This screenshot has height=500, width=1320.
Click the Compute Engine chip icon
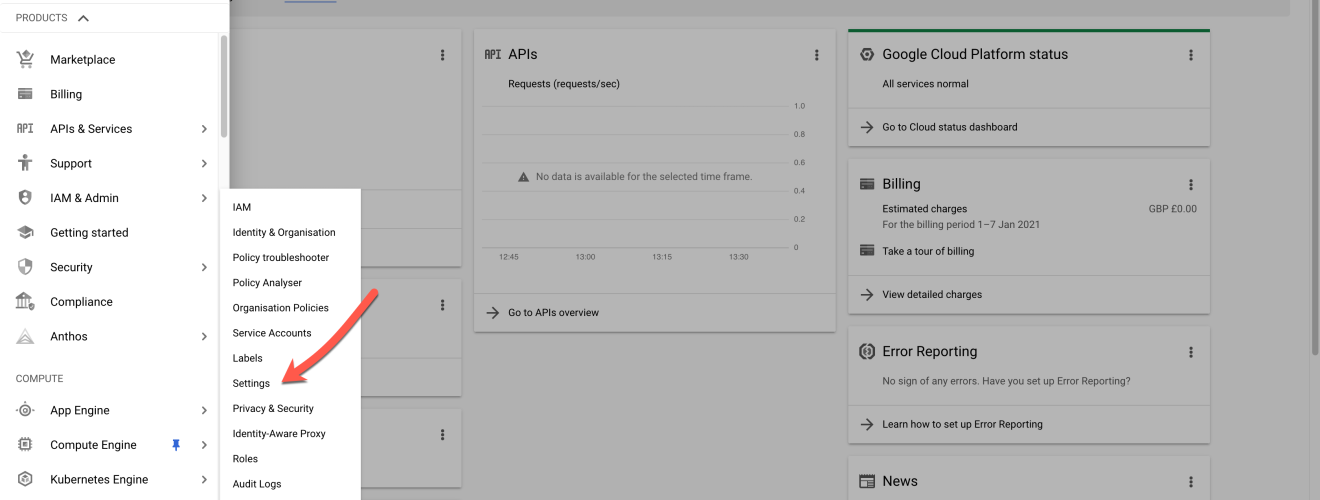coord(26,445)
